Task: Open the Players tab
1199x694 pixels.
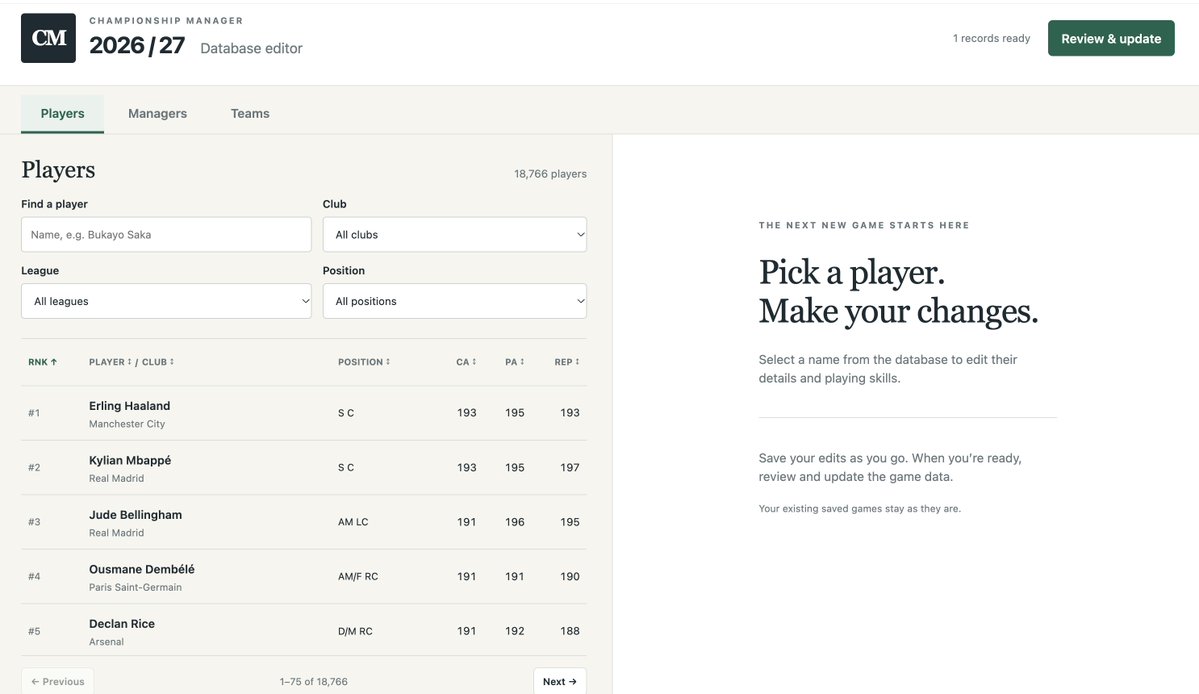Action: tap(62, 113)
